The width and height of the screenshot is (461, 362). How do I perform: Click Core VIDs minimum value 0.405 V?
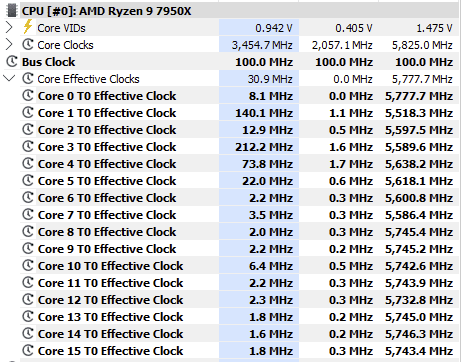(354, 28)
